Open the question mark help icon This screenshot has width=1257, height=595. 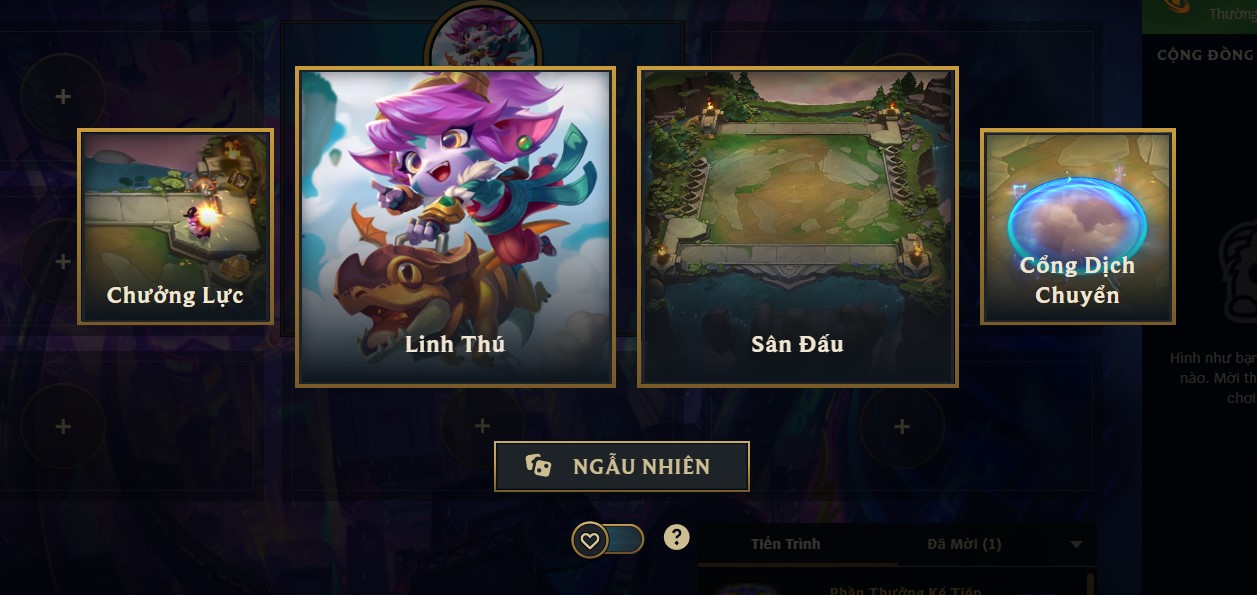677,538
